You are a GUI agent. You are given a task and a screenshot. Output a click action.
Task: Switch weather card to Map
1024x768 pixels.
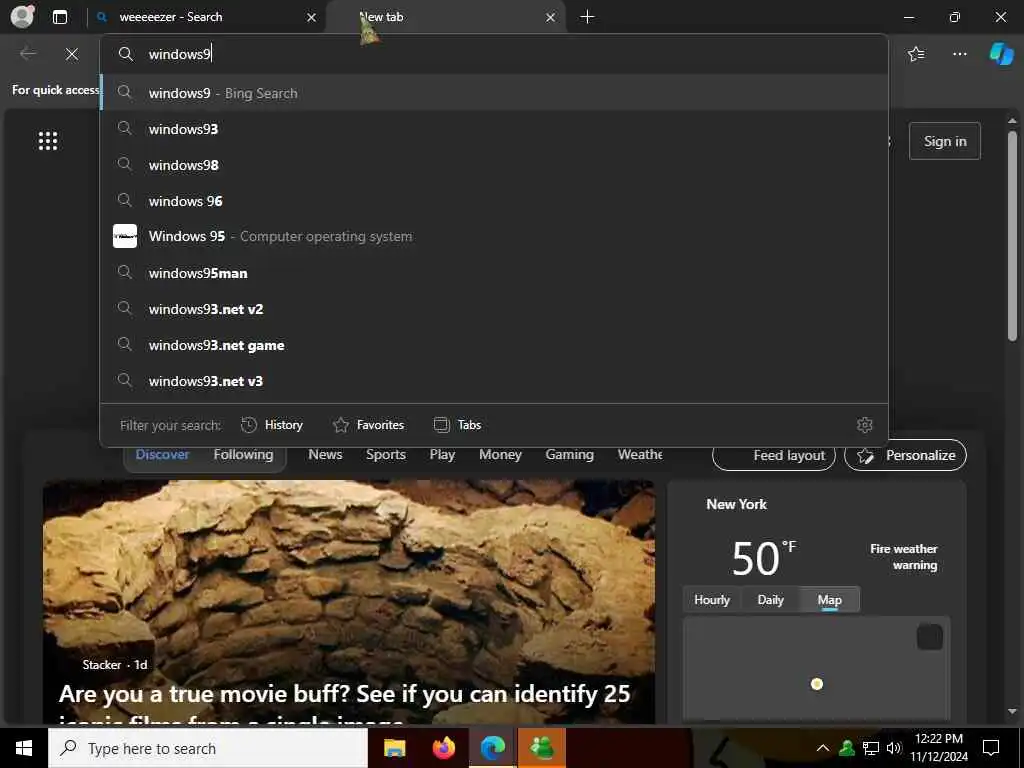click(x=829, y=600)
